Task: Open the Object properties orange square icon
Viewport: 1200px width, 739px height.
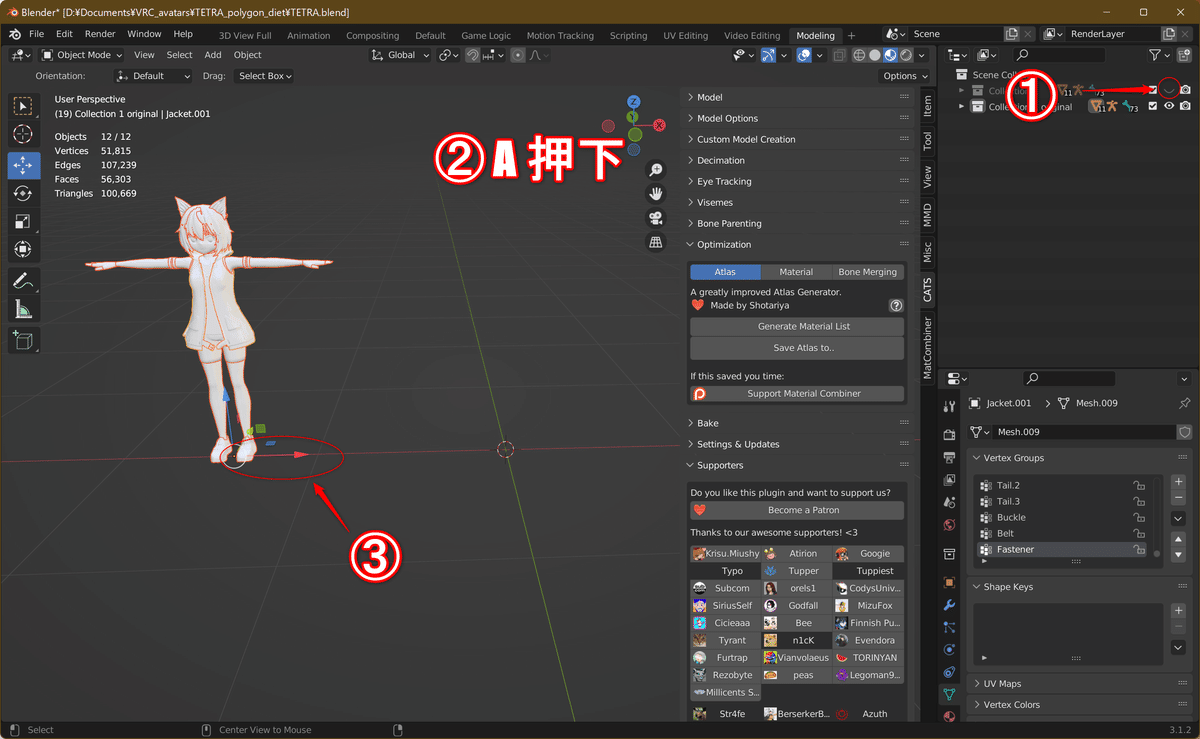Action: (949, 582)
